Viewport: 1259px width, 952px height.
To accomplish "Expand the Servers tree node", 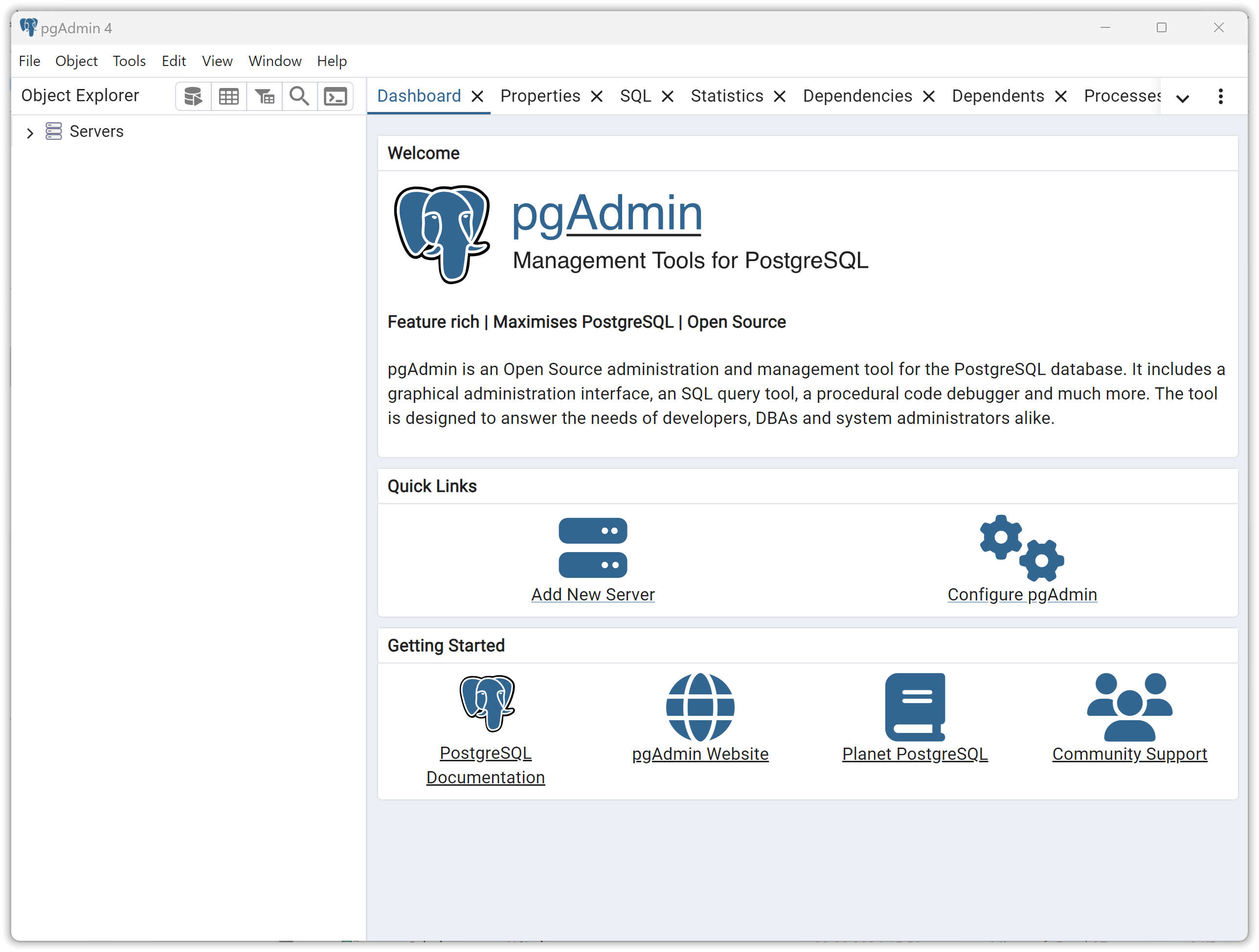I will pyautogui.click(x=30, y=133).
